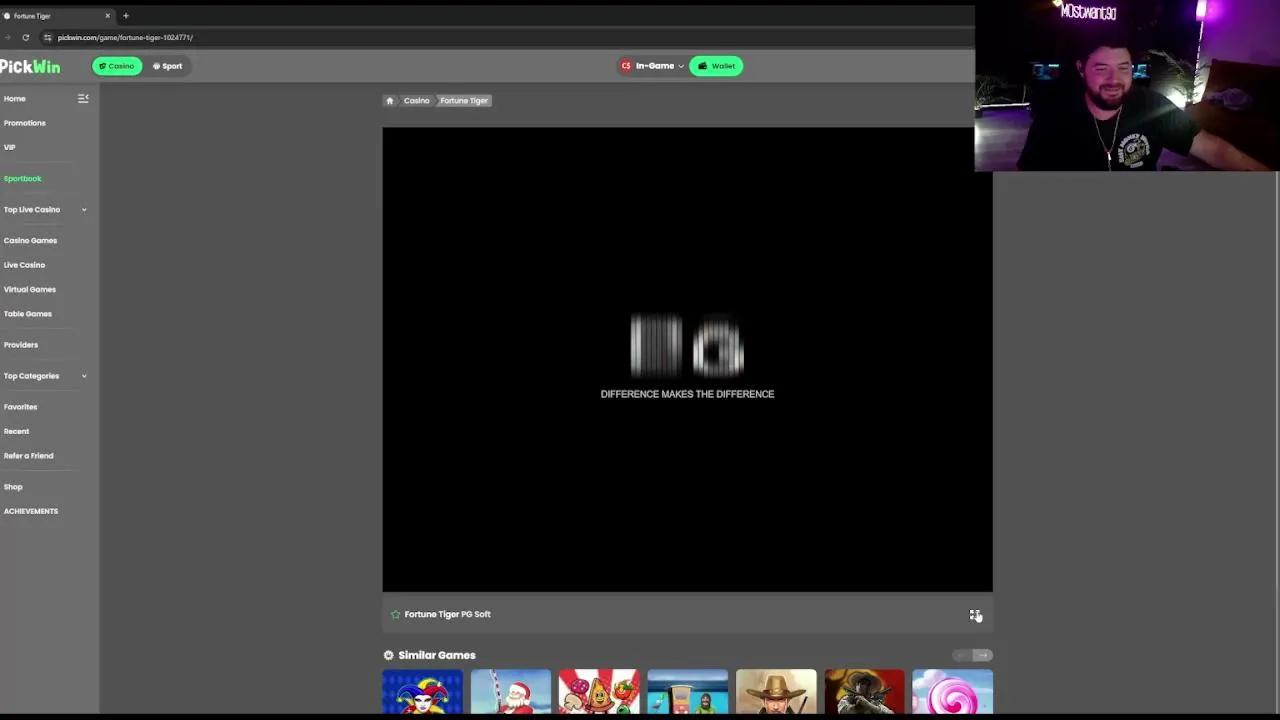View site information icon in address bar
The width and height of the screenshot is (1280, 720).
pos(47,37)
